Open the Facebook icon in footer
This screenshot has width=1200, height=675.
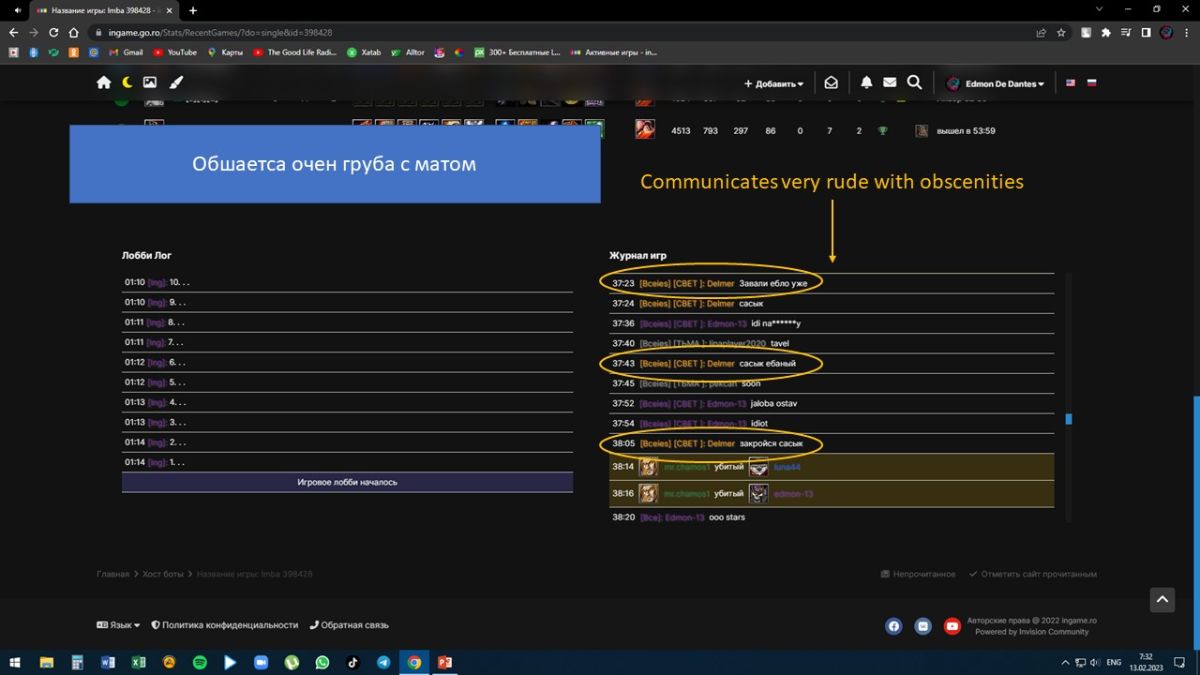click(894, 626)
